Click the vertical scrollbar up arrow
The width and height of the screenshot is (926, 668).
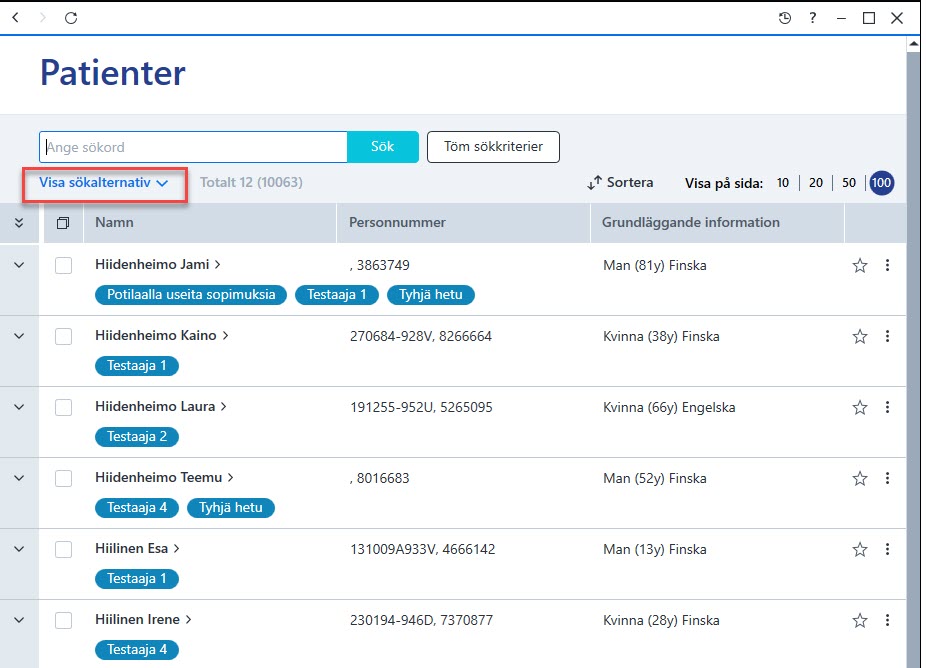point(913,44)
